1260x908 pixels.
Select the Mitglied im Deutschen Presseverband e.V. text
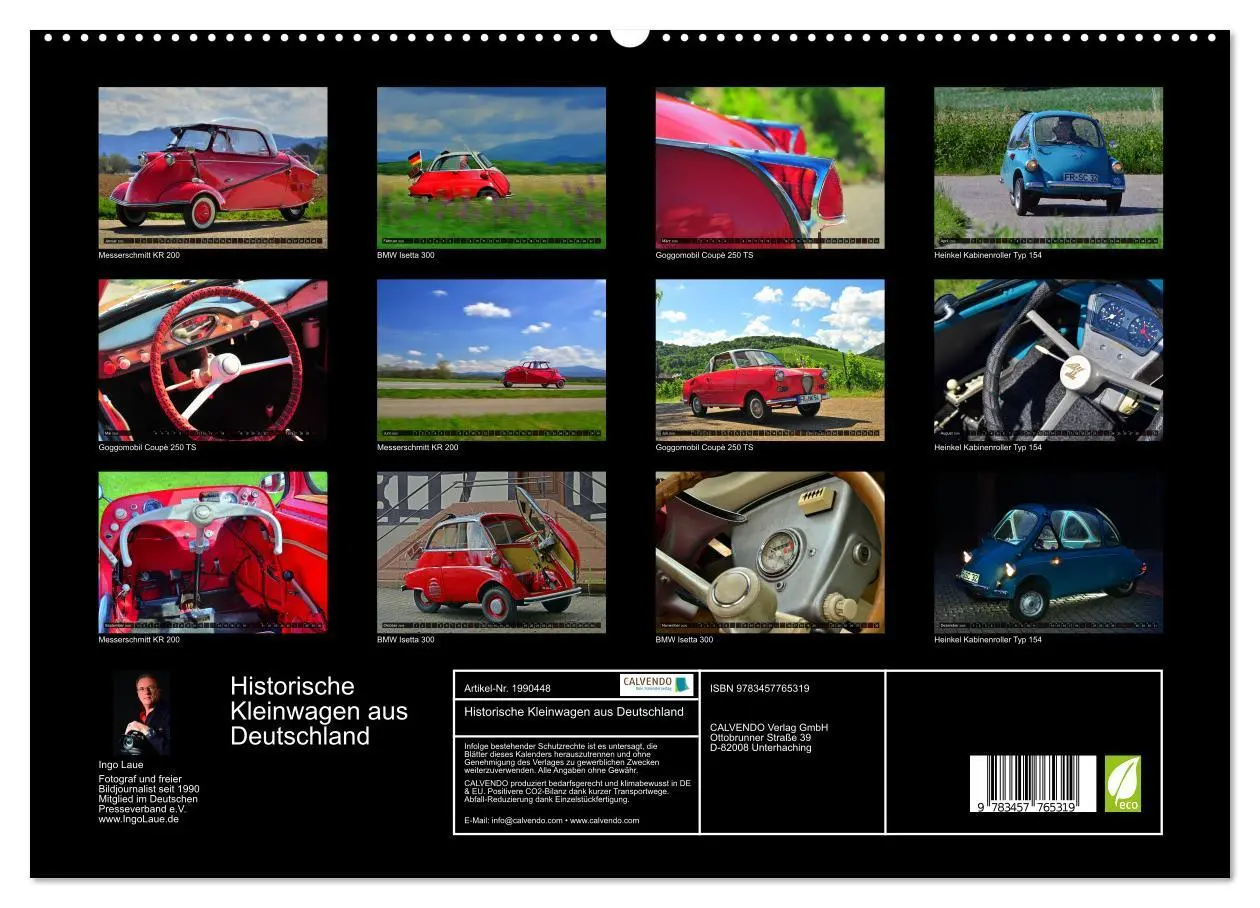pos(148,804)
